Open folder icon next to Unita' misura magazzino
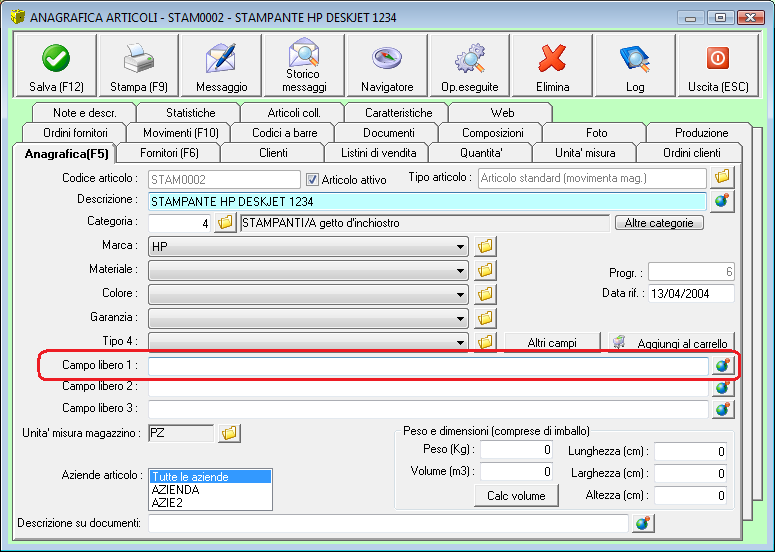 coord(229,433)
